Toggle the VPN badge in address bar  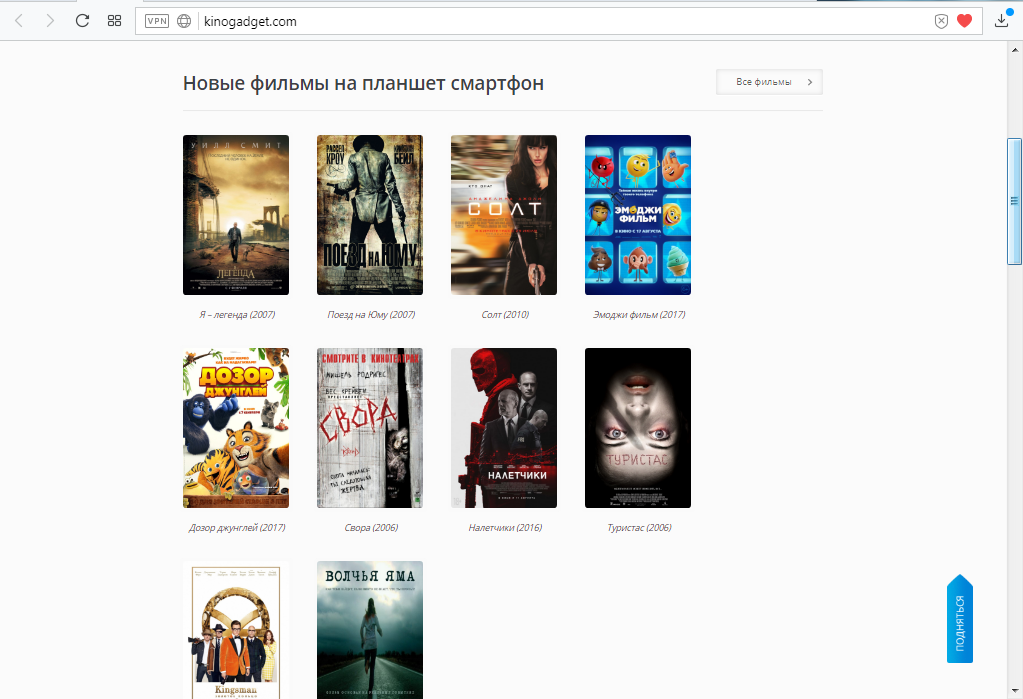tap(157, 21)
